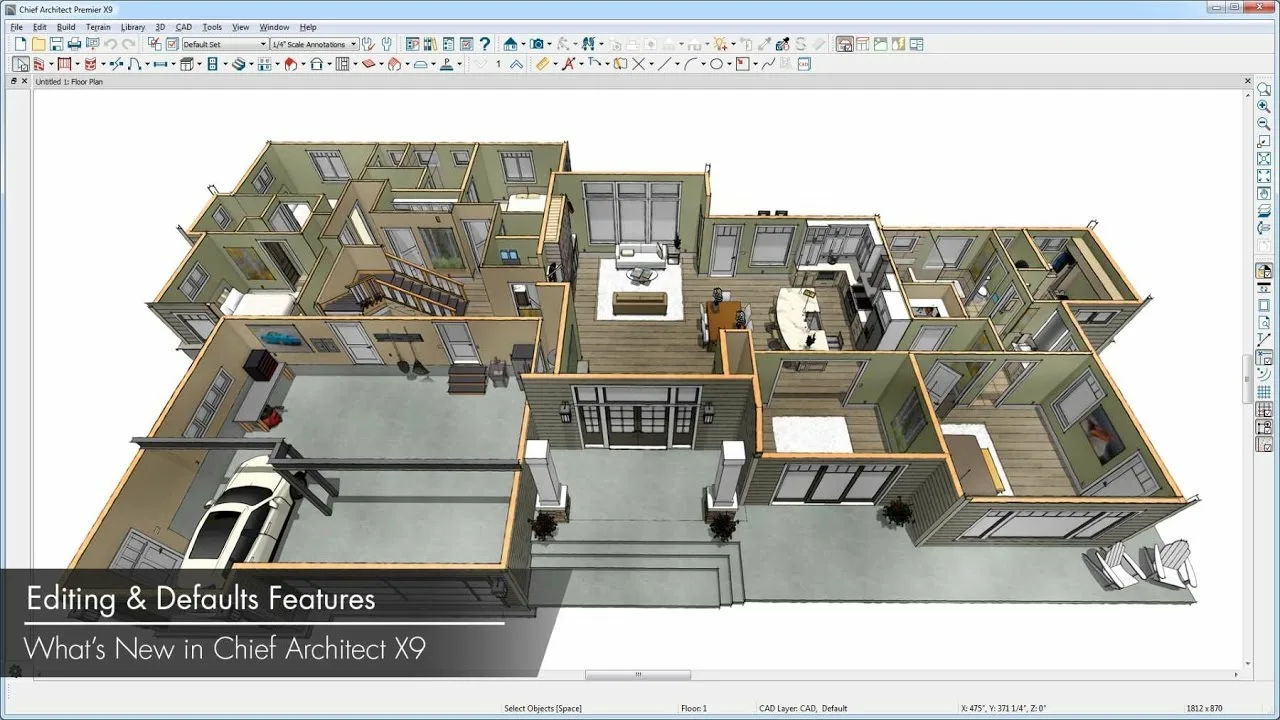Expand the house view tools arrow
The height and width of the screenshot is (720, 1280).
click(523, 44)
